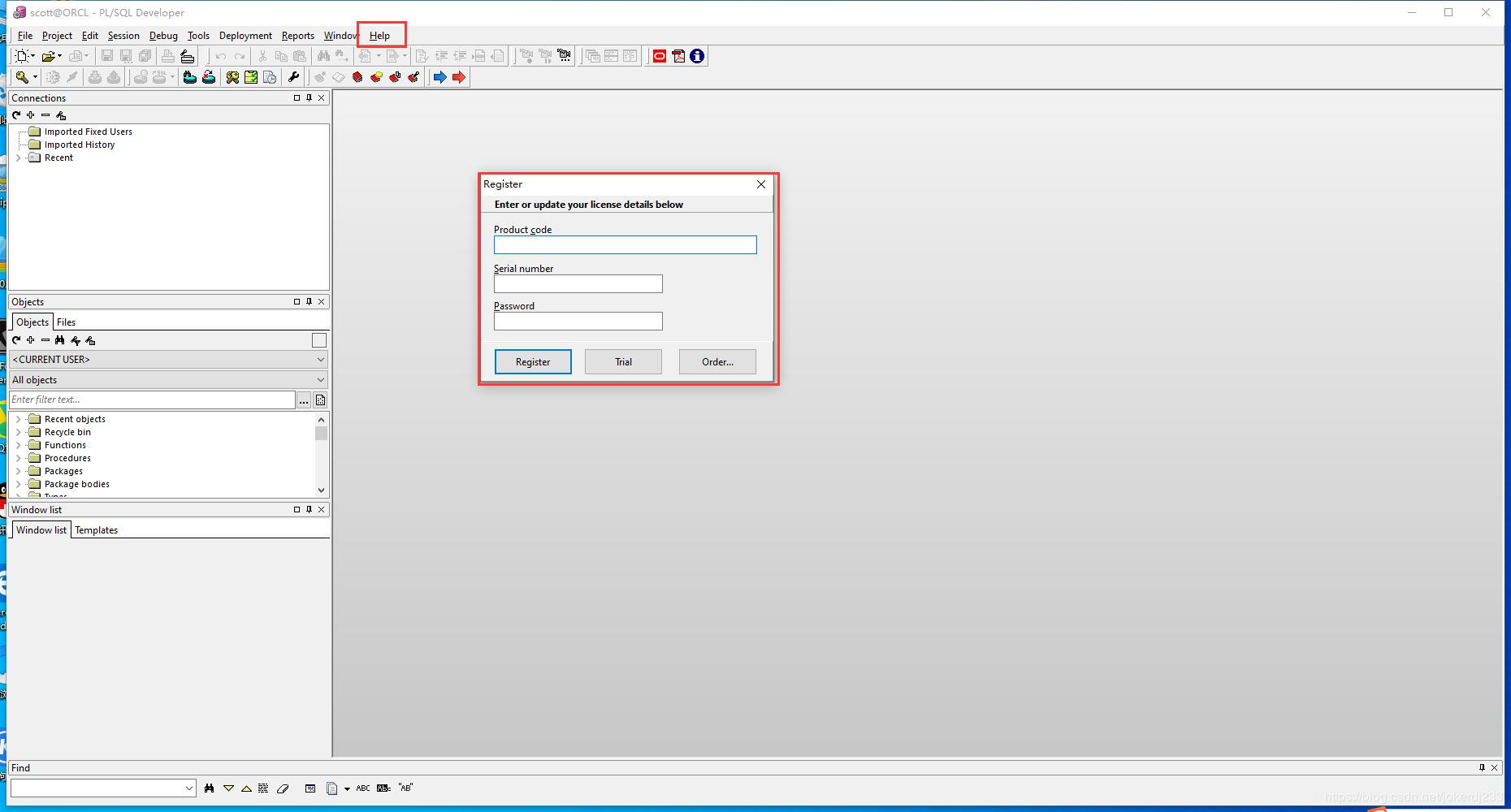Refresh the Connections panel list
This screenshot has height=812, width=1511.
click(x=16, y=115)
